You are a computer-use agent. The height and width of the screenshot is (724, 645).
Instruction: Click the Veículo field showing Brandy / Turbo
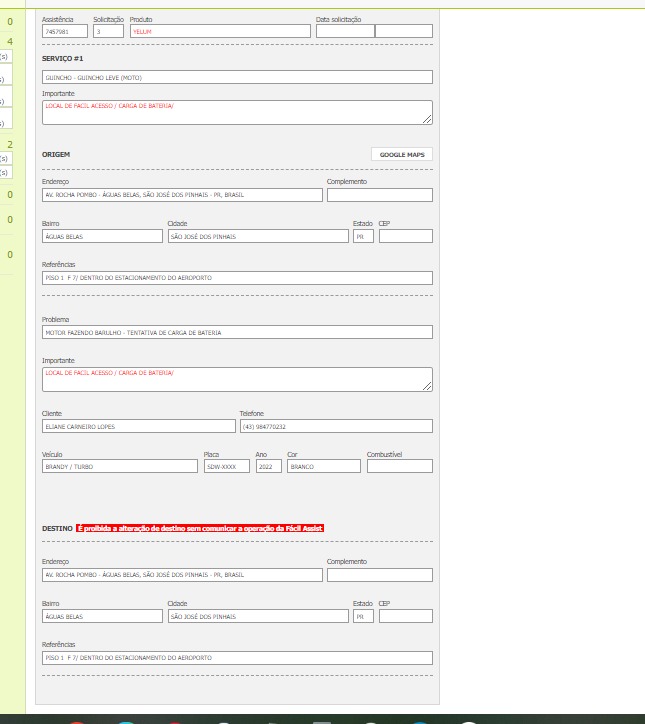(120, 466)
